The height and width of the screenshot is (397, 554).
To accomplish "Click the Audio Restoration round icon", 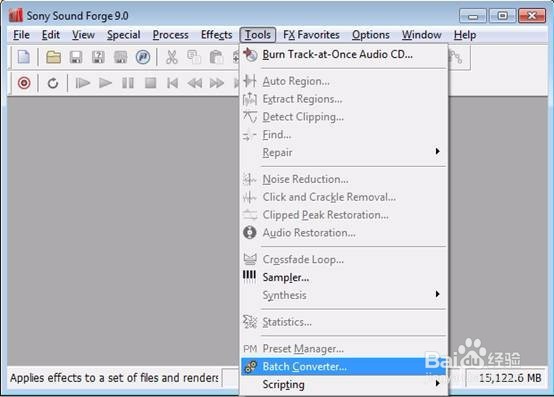I will tap(250, 232).
